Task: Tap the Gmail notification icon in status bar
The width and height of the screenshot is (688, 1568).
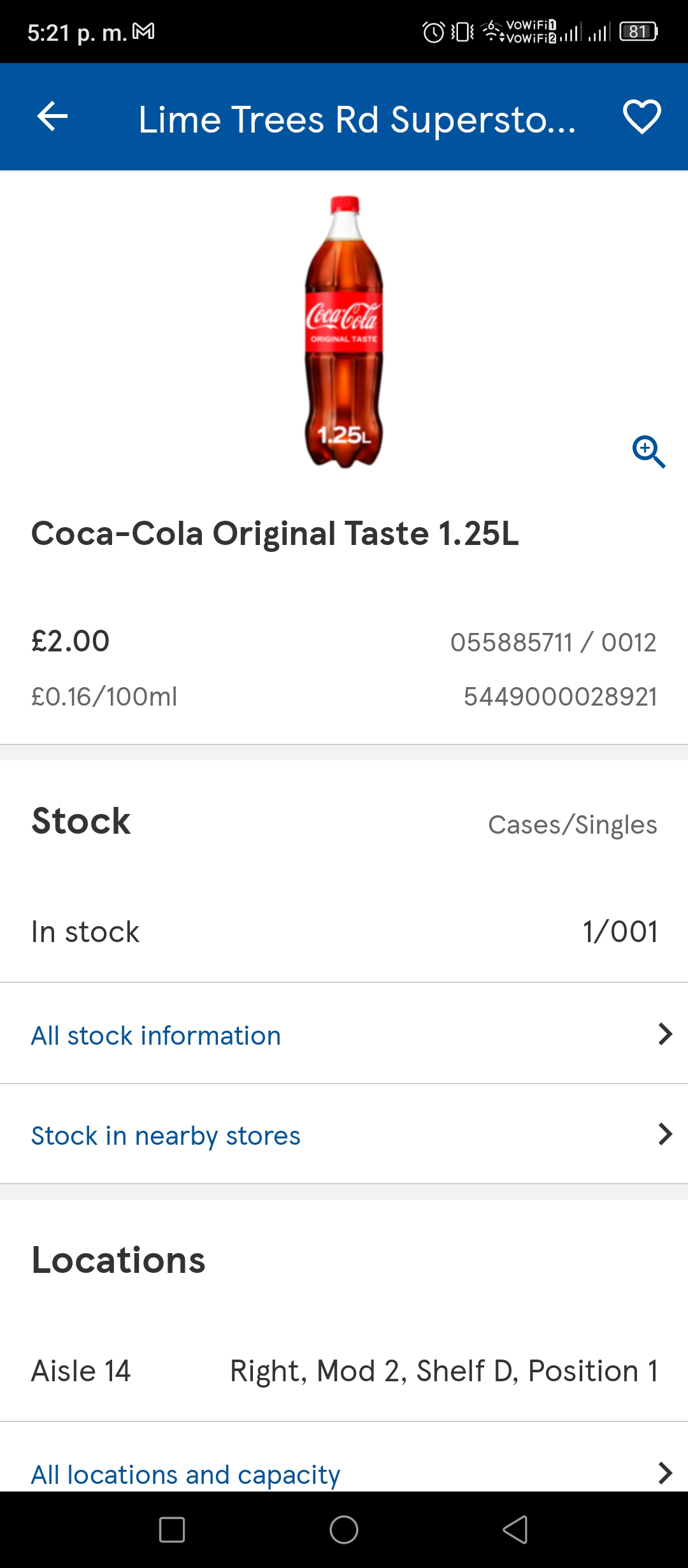Action: pos(143,31)
